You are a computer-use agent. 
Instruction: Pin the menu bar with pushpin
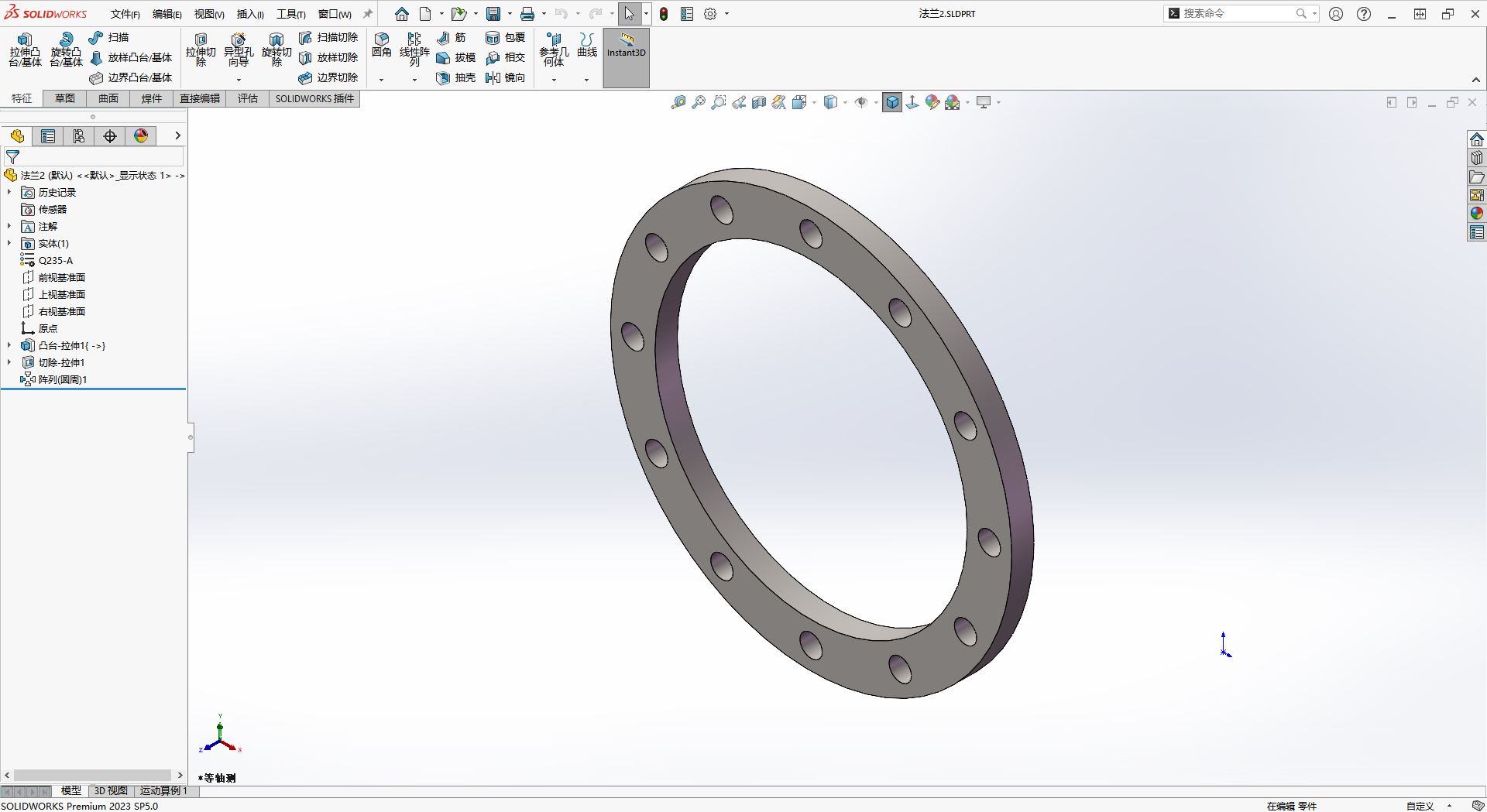(368, 14)
